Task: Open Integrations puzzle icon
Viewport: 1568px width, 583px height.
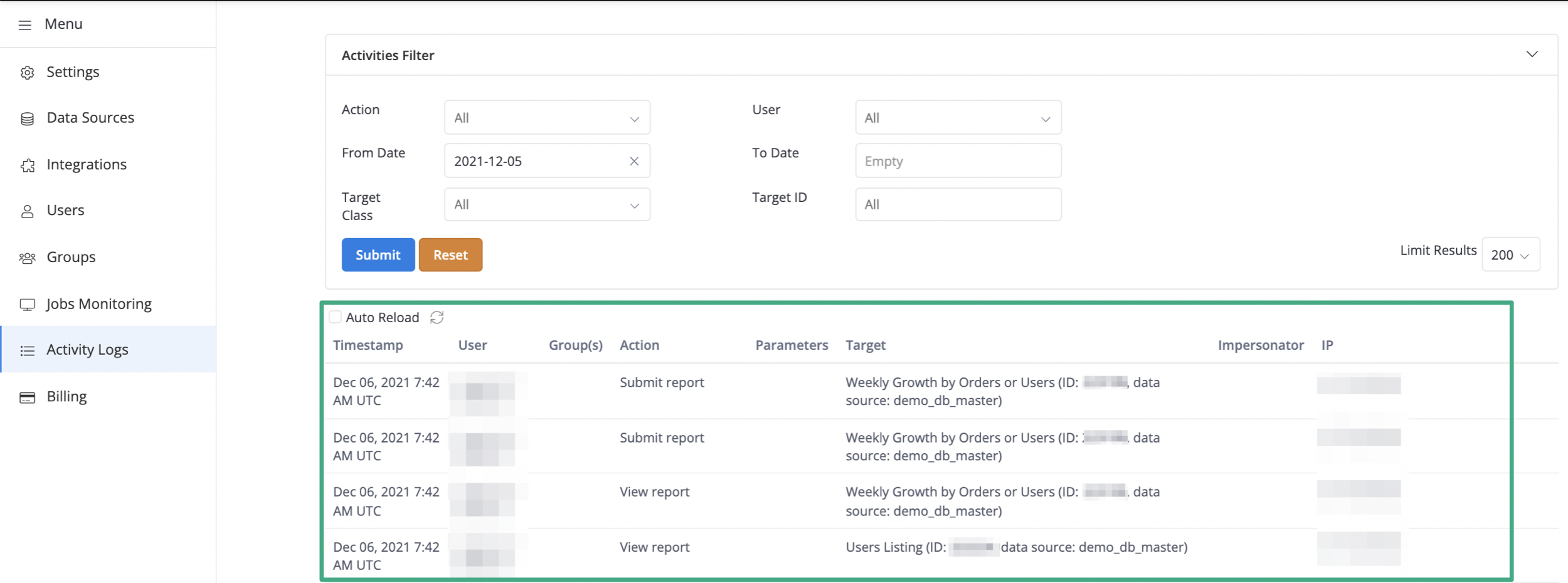Action: [x=27, y=165]
